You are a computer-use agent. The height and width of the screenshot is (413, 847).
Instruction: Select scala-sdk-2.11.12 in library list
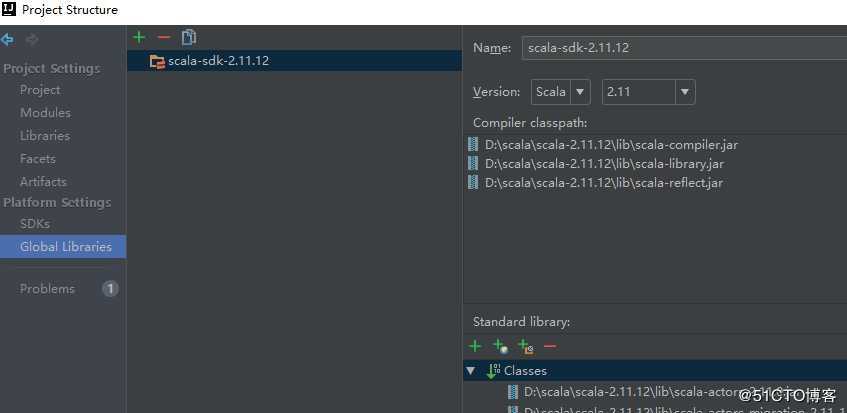(294, 60)
